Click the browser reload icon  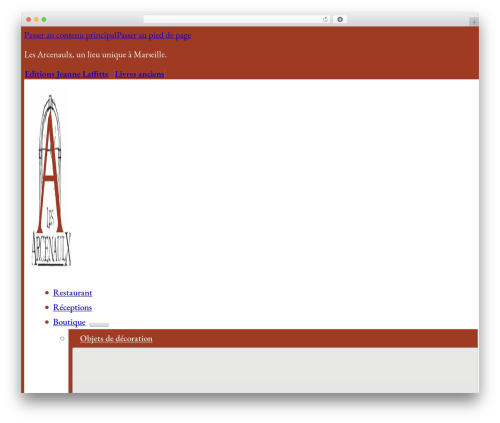click(x=325, y=19)
